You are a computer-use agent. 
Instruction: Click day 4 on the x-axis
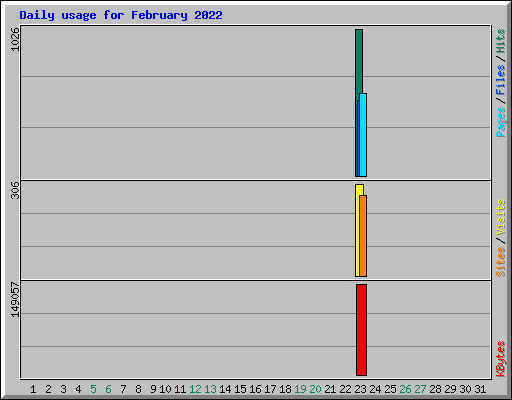(78, 389)
